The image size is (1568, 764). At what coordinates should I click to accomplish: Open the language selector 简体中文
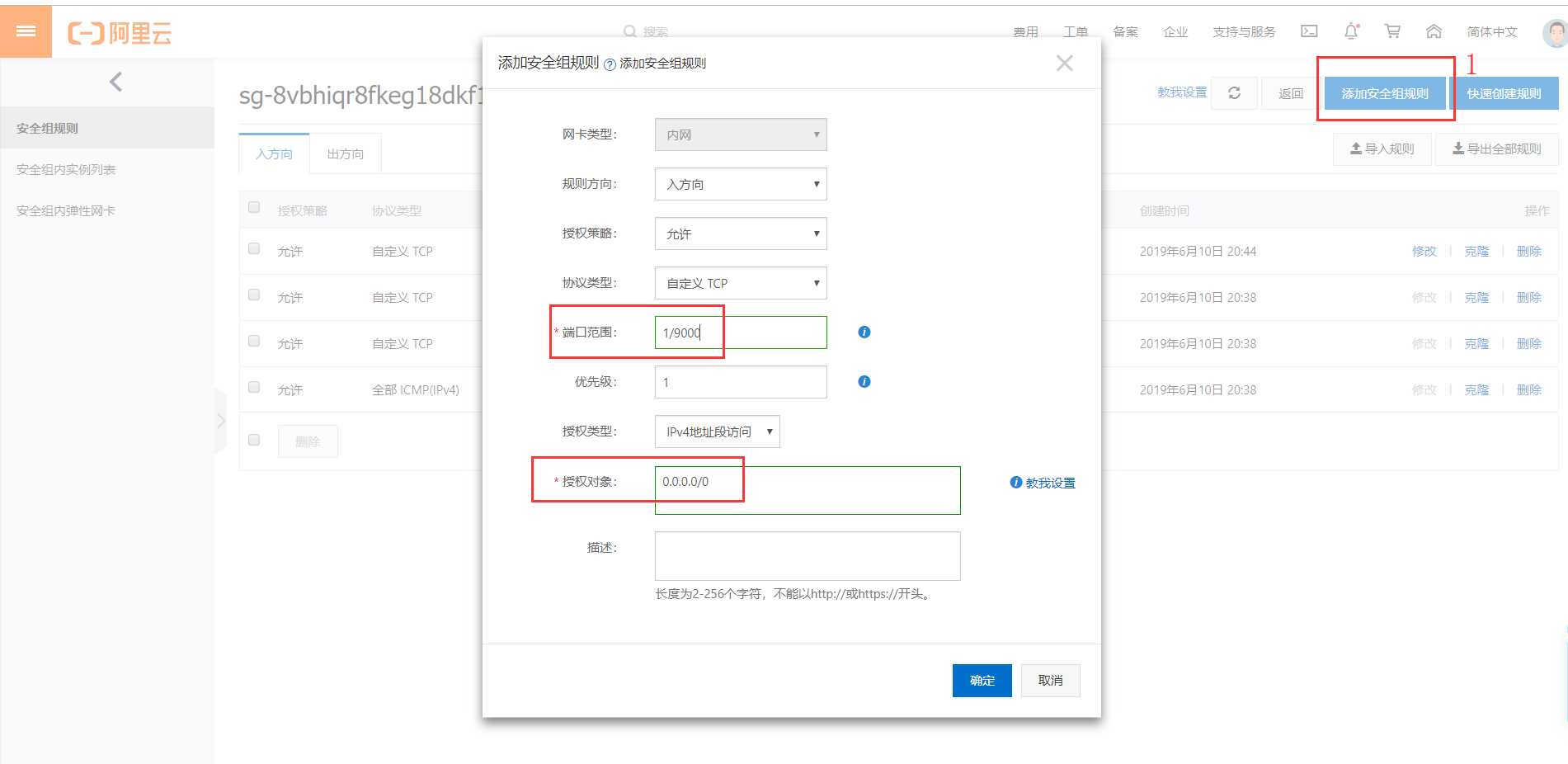click(1491, 32)
